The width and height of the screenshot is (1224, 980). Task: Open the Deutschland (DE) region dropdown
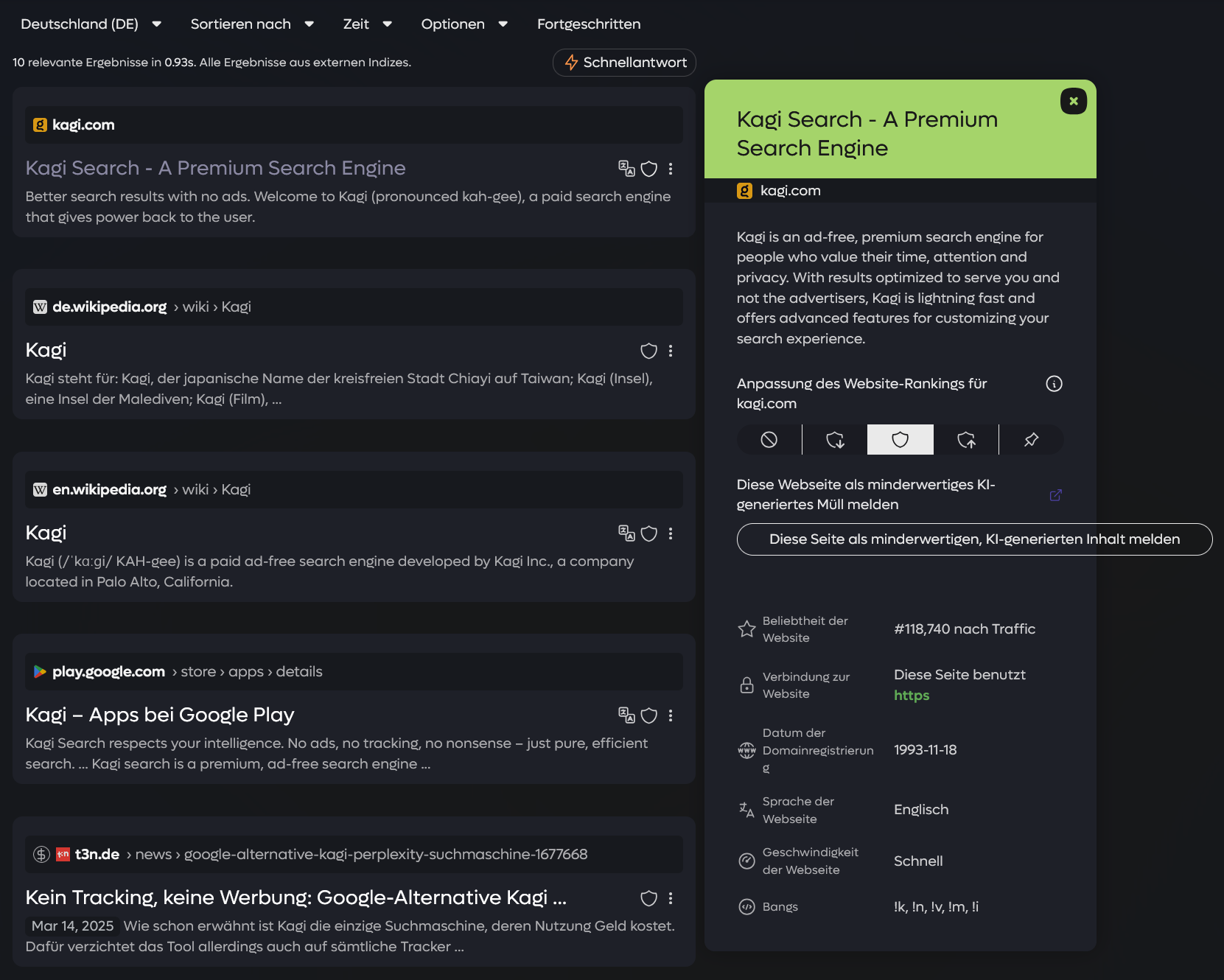coord(91,24)
